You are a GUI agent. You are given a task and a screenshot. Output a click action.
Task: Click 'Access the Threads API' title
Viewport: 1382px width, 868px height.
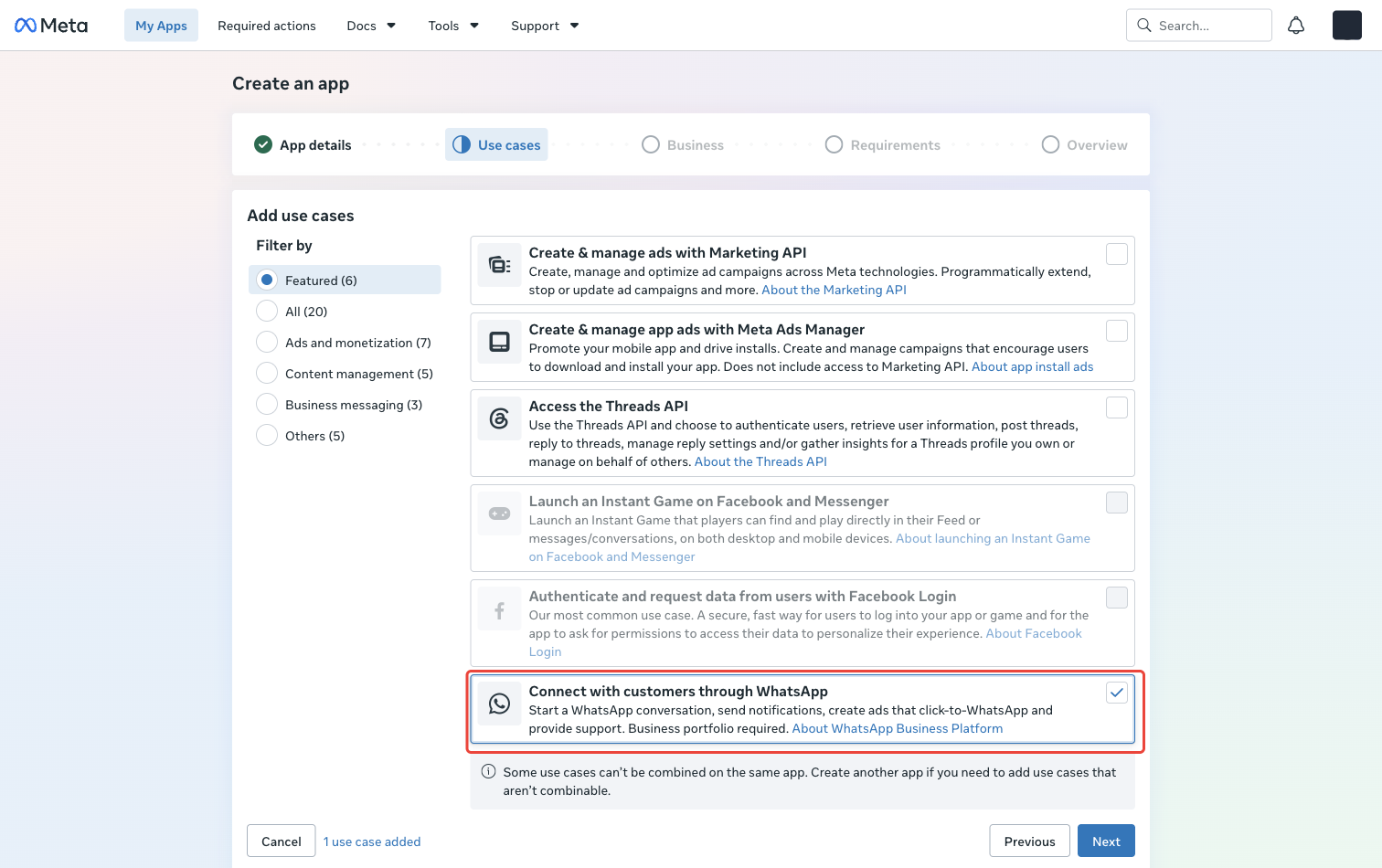[609, 407]
